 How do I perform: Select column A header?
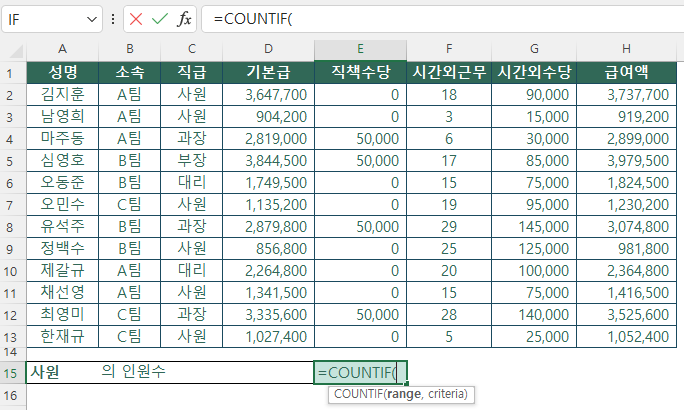coord(62,49)
